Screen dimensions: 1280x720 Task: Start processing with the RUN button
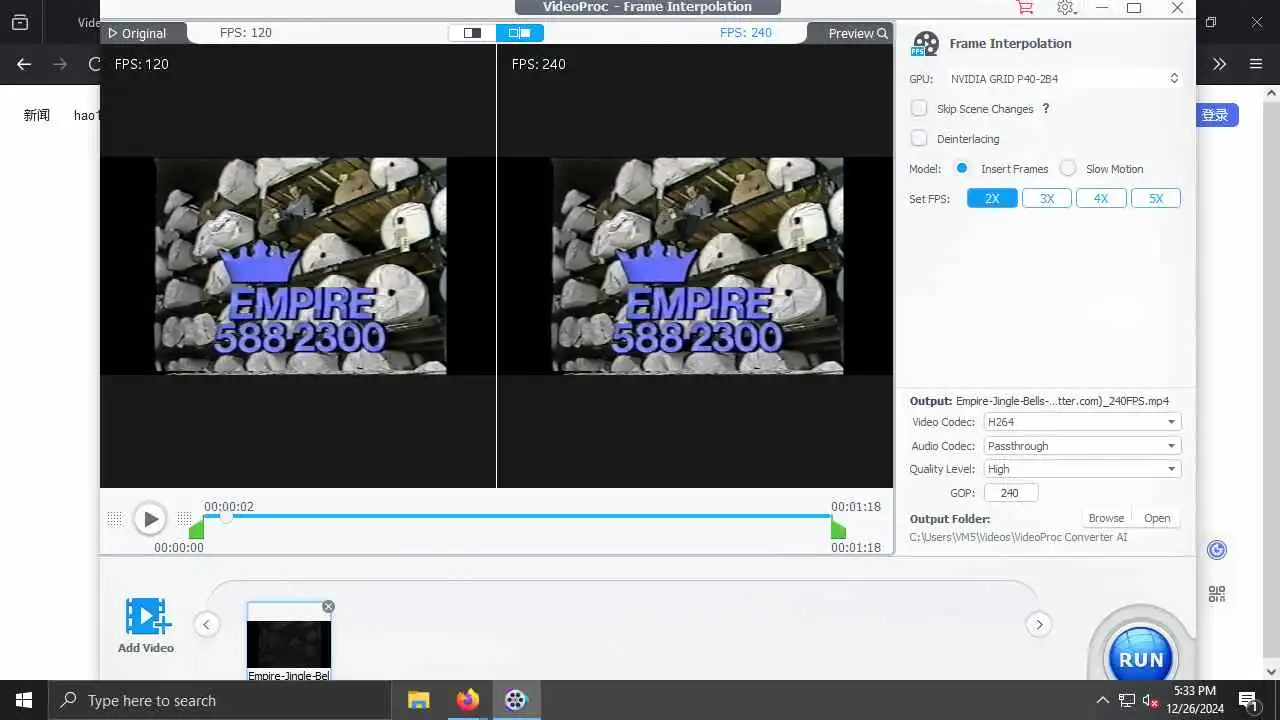[1141, 659]
